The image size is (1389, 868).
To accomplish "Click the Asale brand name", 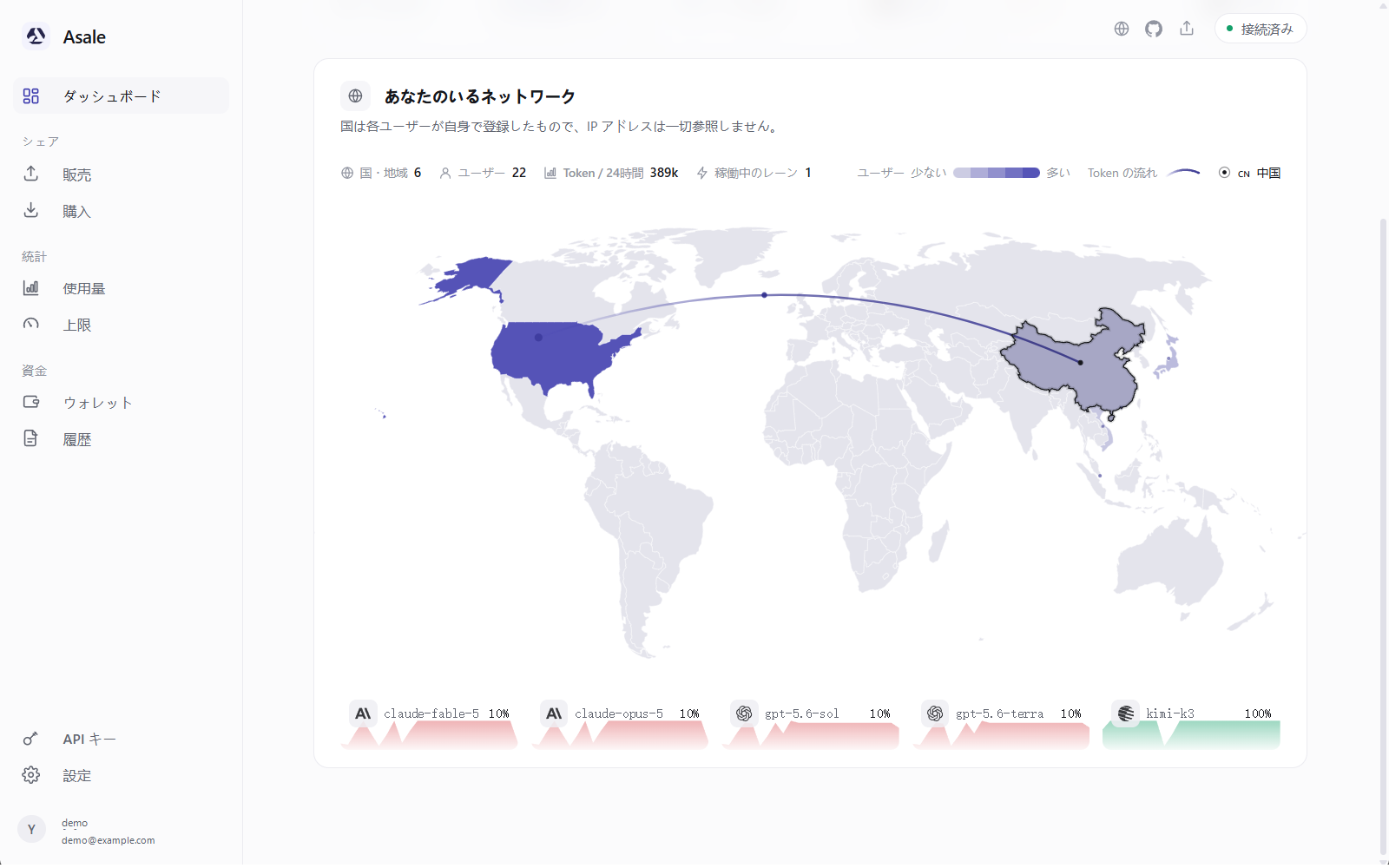I will click(x=84, y=37).
